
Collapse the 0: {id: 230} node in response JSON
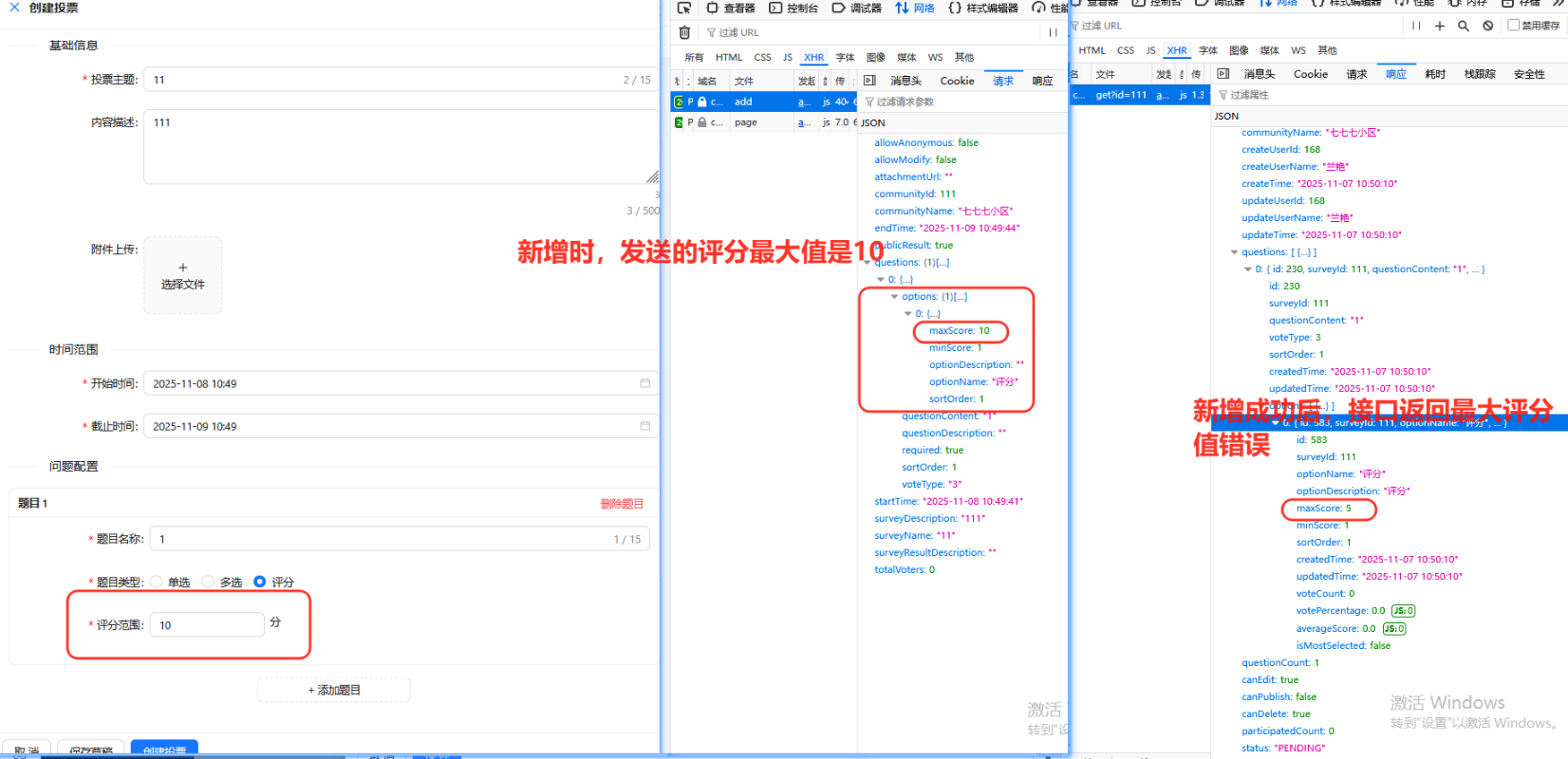tap(1248, 268)
